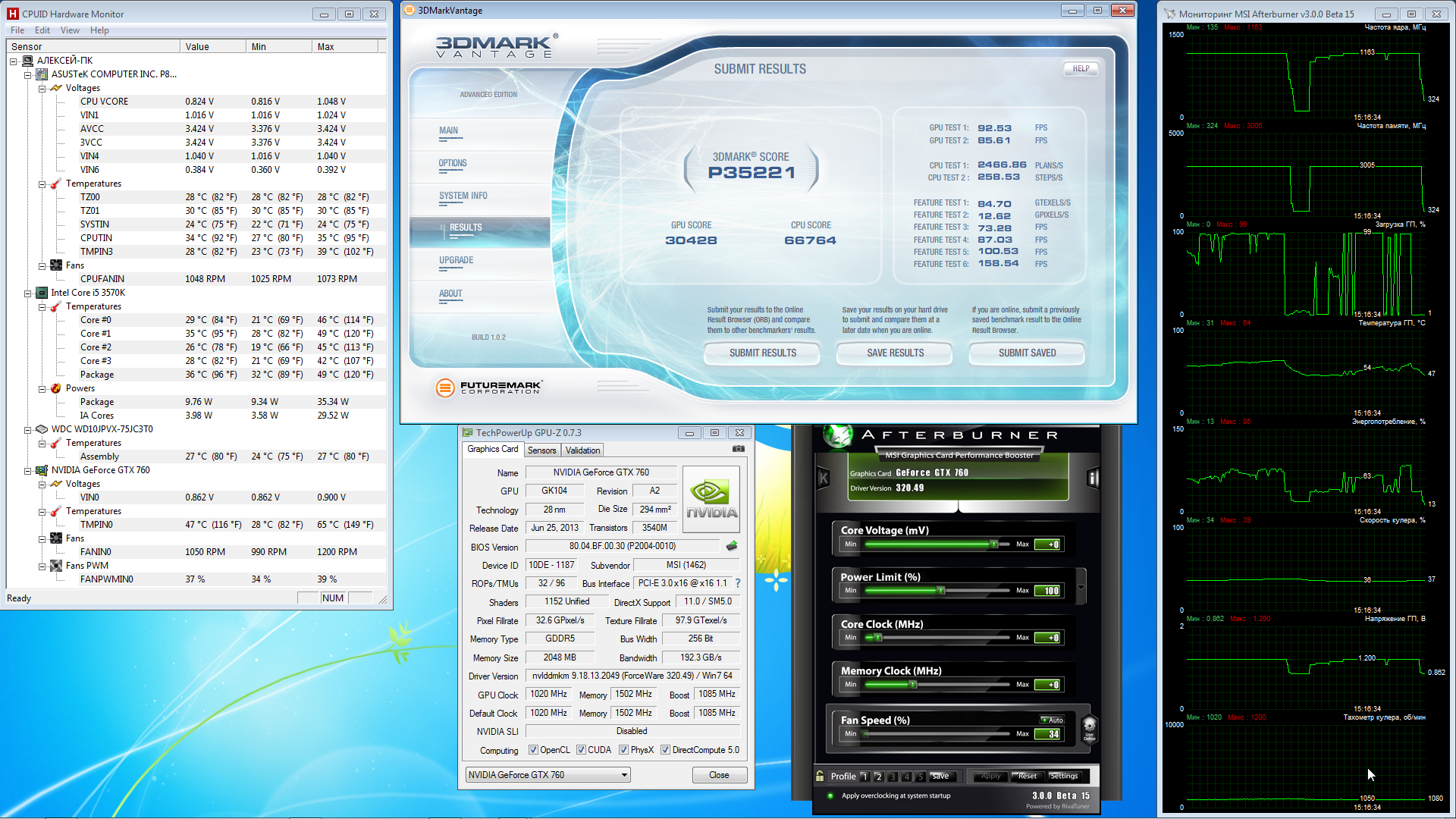Click the Value column header in HWMonitor
The image size is (1456, 819).
[213, 47]
